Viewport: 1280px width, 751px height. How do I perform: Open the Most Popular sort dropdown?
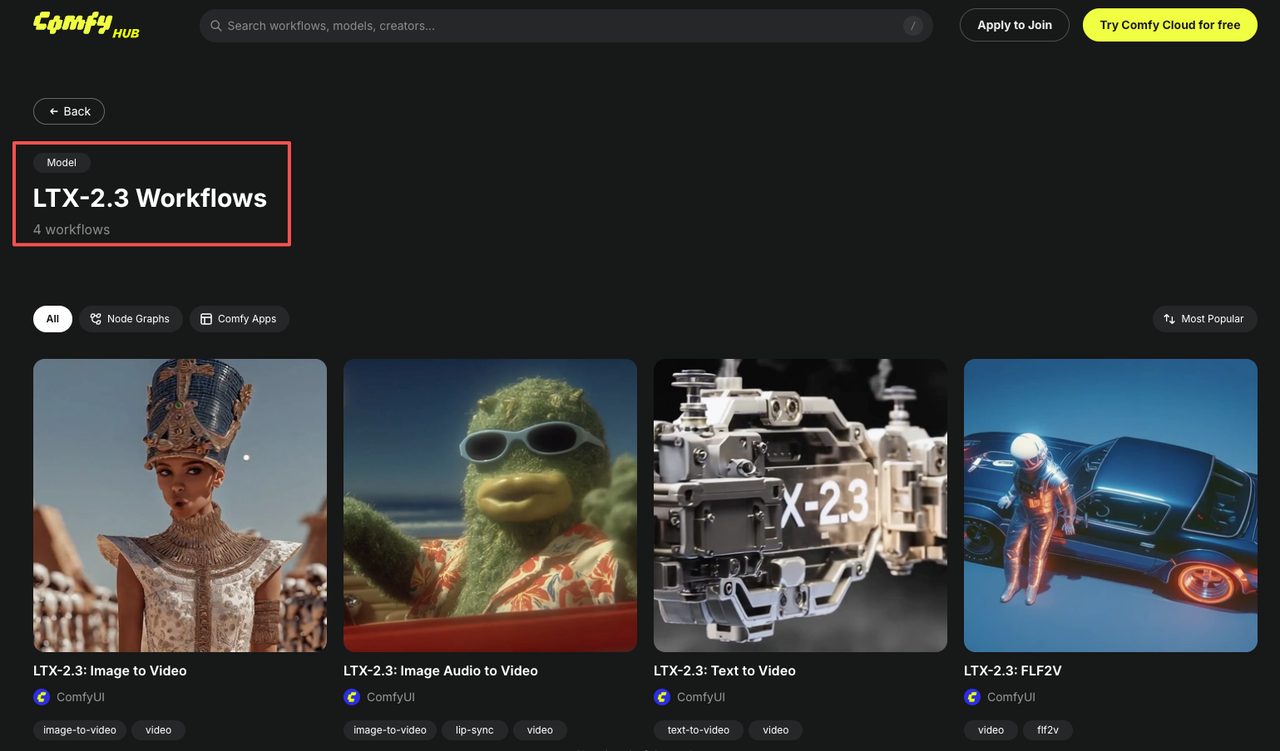pyautogui.click(x=1204, y=319)
